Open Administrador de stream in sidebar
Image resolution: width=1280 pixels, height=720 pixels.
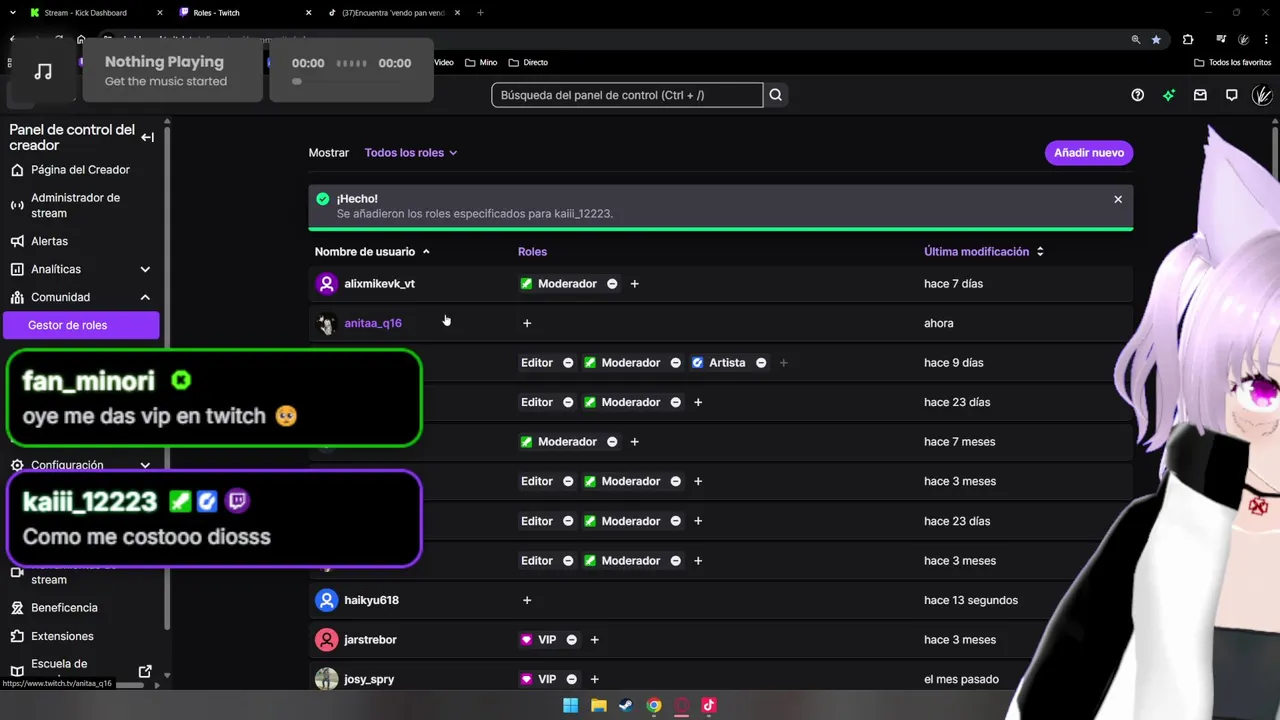[80, 205]
